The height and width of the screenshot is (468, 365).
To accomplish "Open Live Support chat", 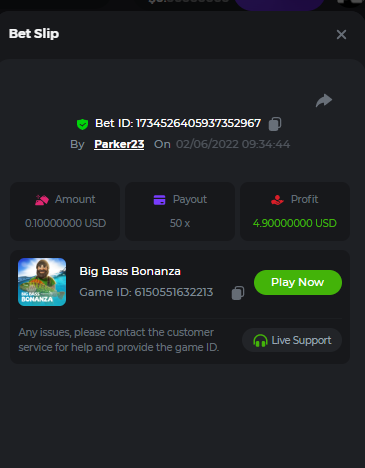I will point(292,340).
